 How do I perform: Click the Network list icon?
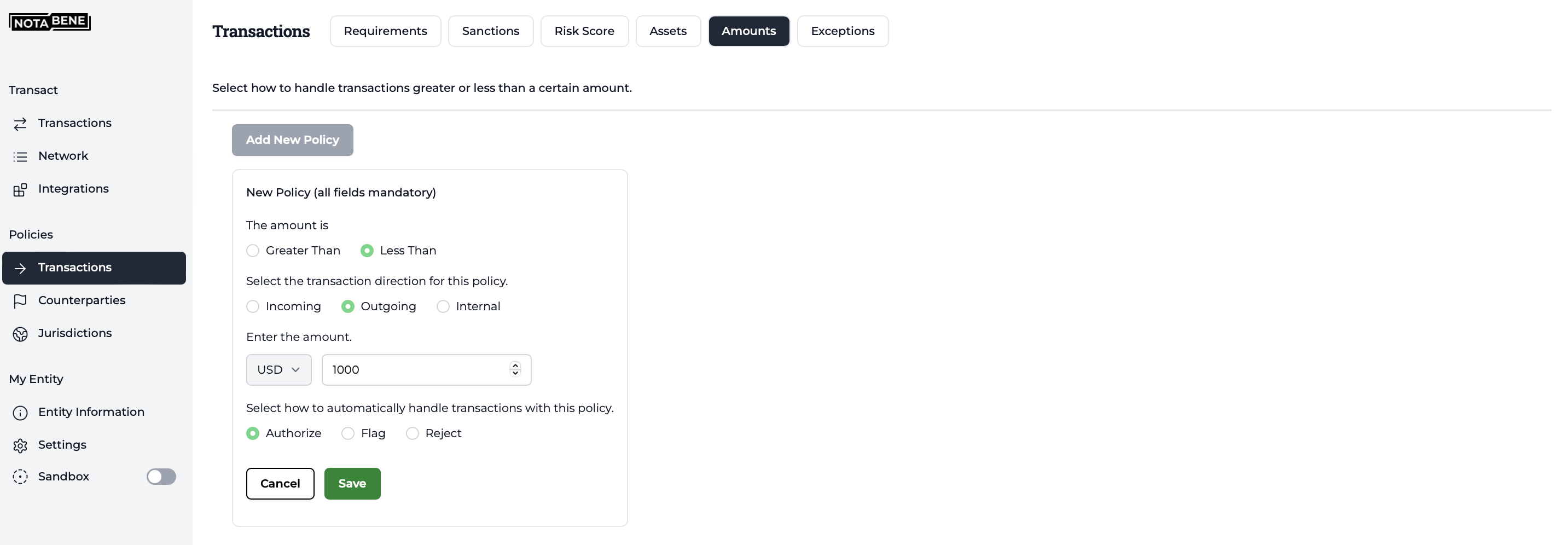click(x=20, y=156)
